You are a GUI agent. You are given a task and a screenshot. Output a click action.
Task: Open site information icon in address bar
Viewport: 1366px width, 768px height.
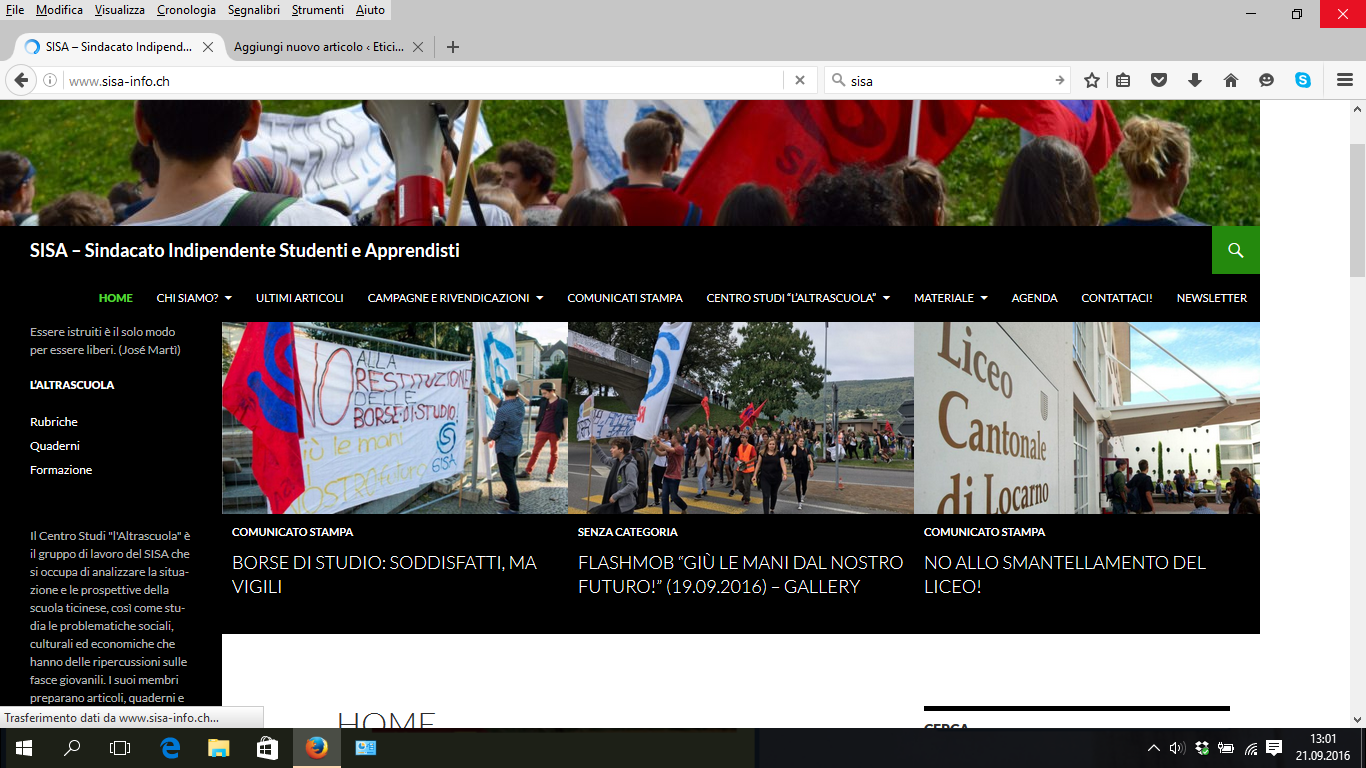49,81
